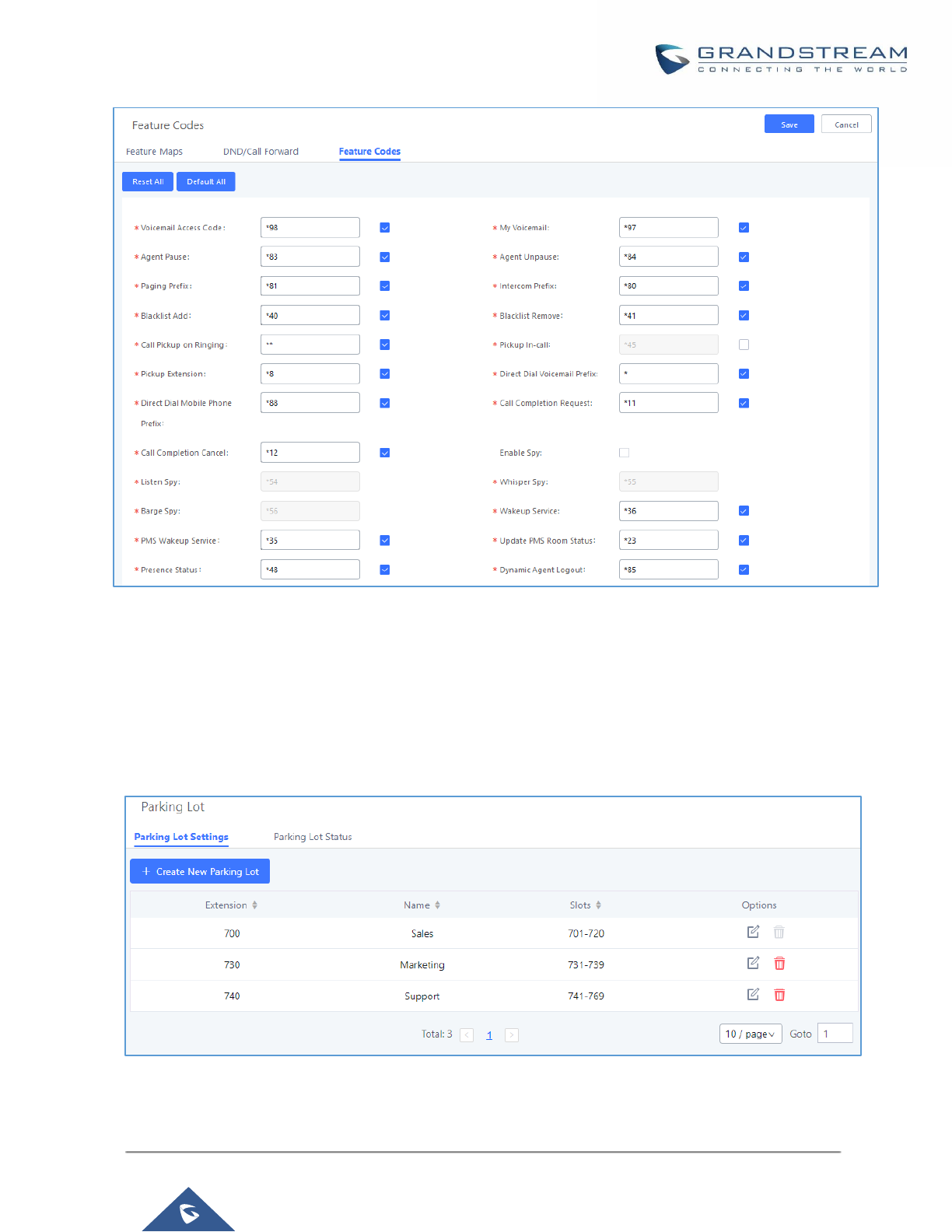Viewport: 952px width, 1232px height.
Task: Edit the Marketing parking lot
Action: pos(753,963)
